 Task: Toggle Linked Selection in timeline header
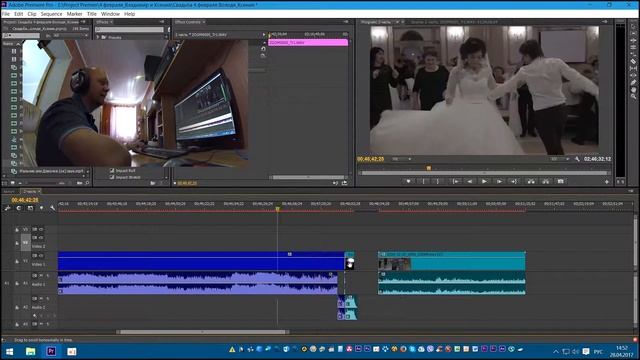click(x=30, y=208)
